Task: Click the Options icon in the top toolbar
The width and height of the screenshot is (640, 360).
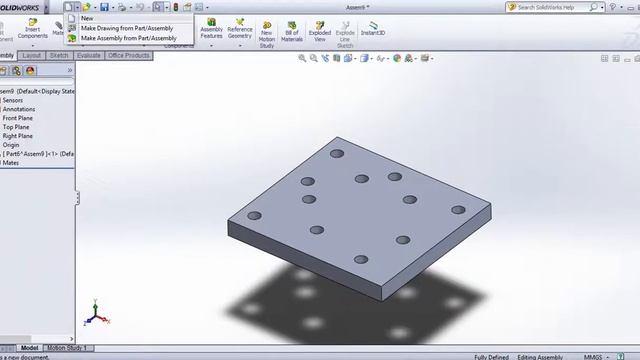Action: click(199, 7)
